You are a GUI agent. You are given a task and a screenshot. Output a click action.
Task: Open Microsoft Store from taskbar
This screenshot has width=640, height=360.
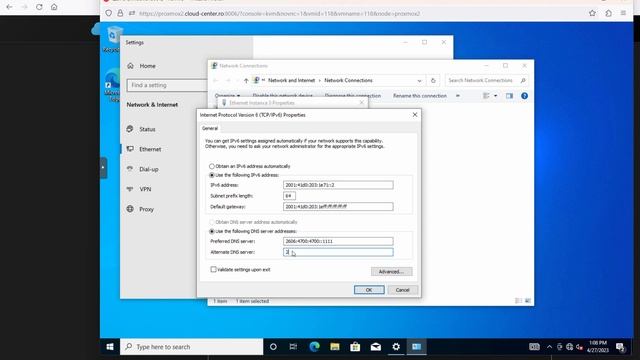pos(355,347)
